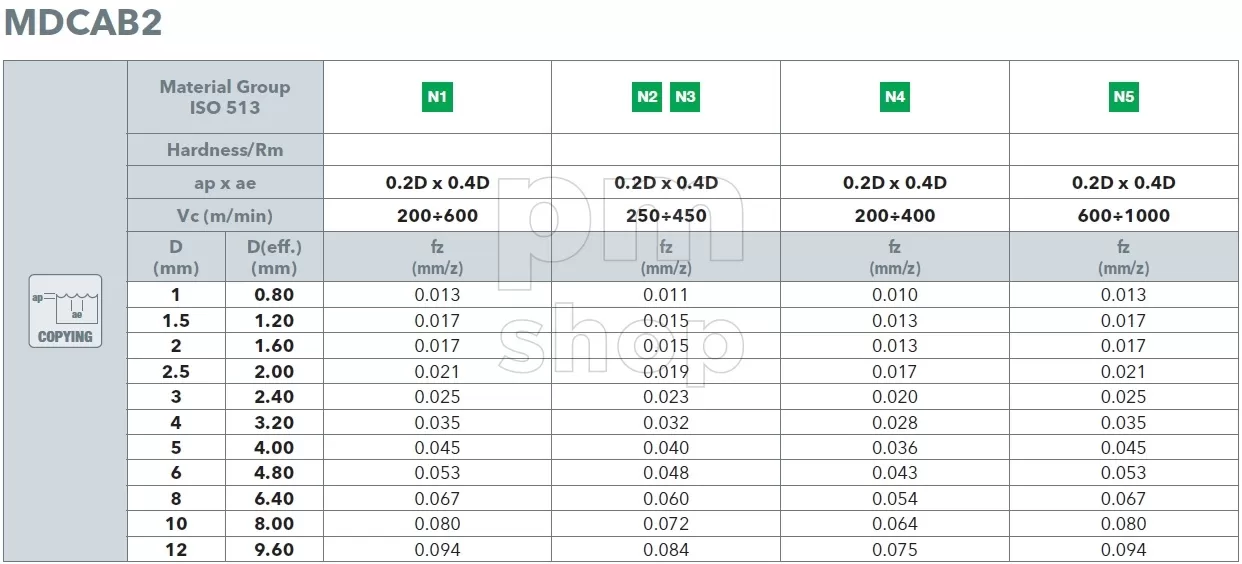Click the 'D(eff.) (mm)' column header
Viewport: 1242px width, 564px height.
275,257
